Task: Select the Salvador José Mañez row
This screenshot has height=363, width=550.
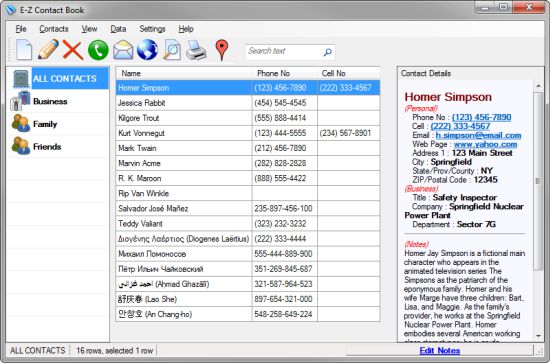Action: [x=248, y=208]
